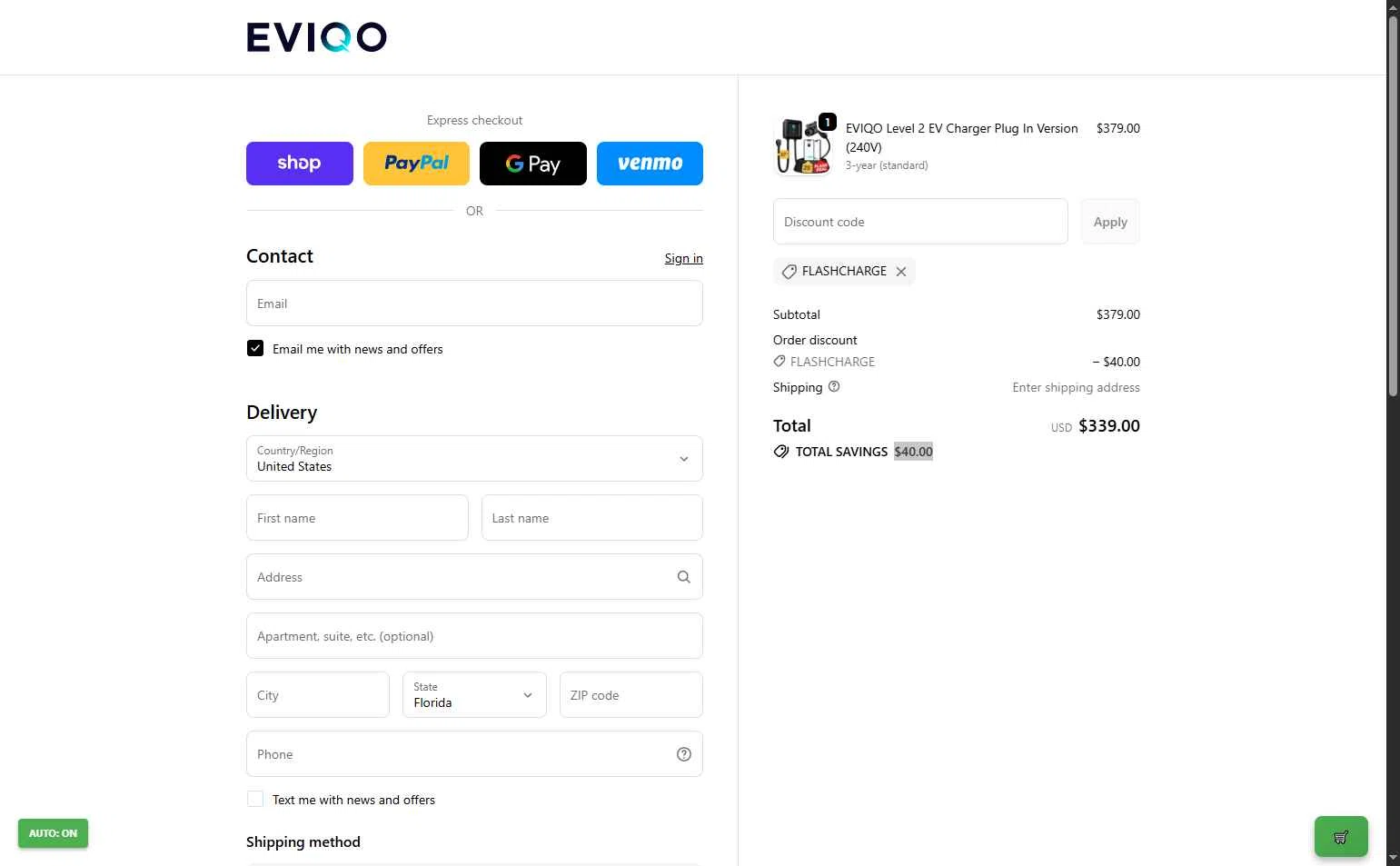Screen dimensions: 1400x866
Task: Check out using Venmo
Action: tap(650, 164)
